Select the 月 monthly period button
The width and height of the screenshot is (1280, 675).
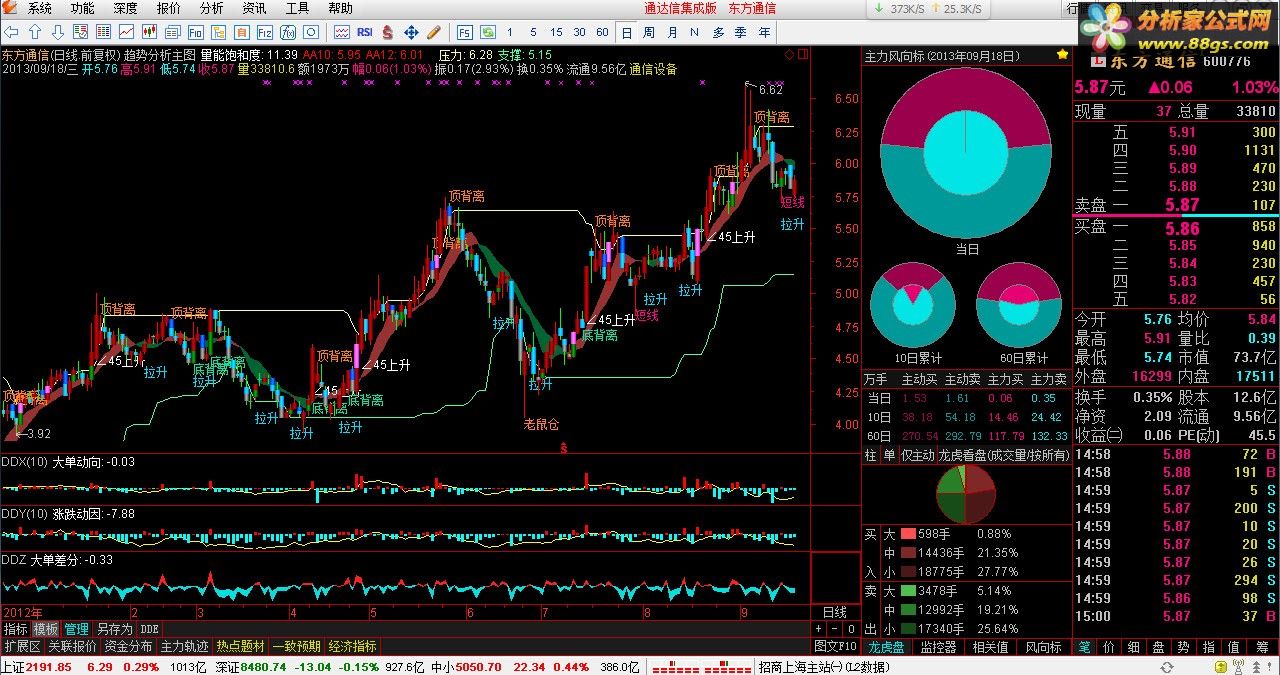(672, 32)
